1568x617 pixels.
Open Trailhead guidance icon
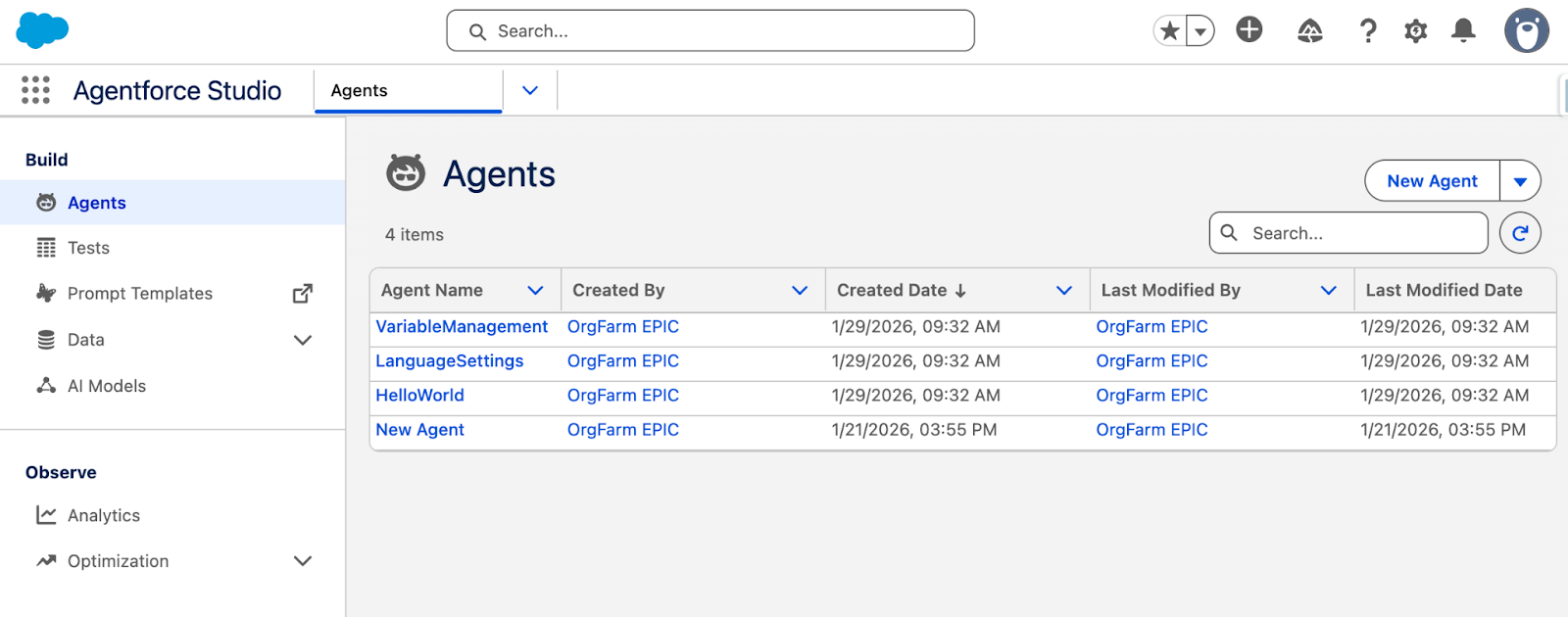click(x=1309, y=31)
